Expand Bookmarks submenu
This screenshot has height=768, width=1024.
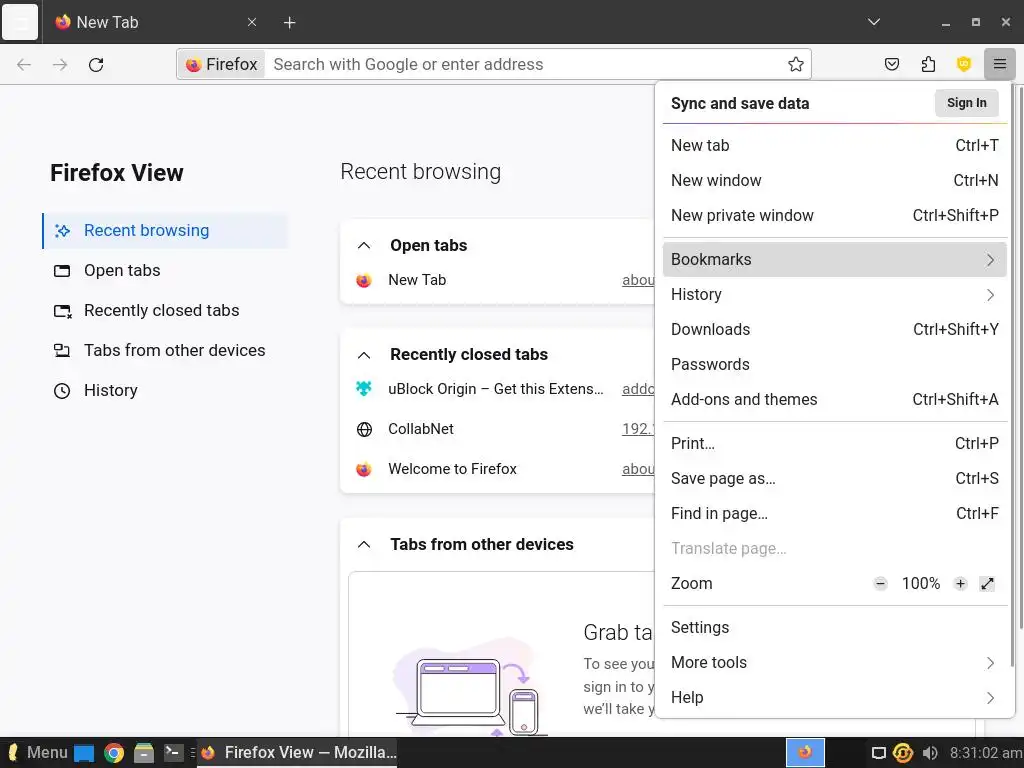pyautogui.click(x=835, y=259)
